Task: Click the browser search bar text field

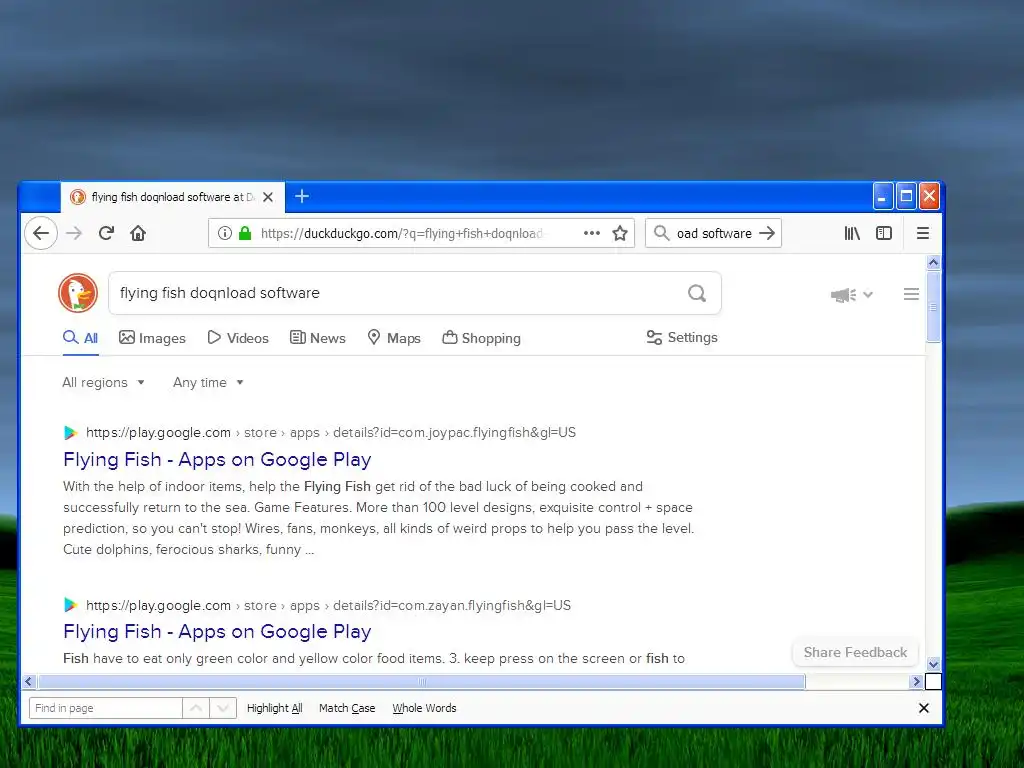Action: tap(714, 233)
